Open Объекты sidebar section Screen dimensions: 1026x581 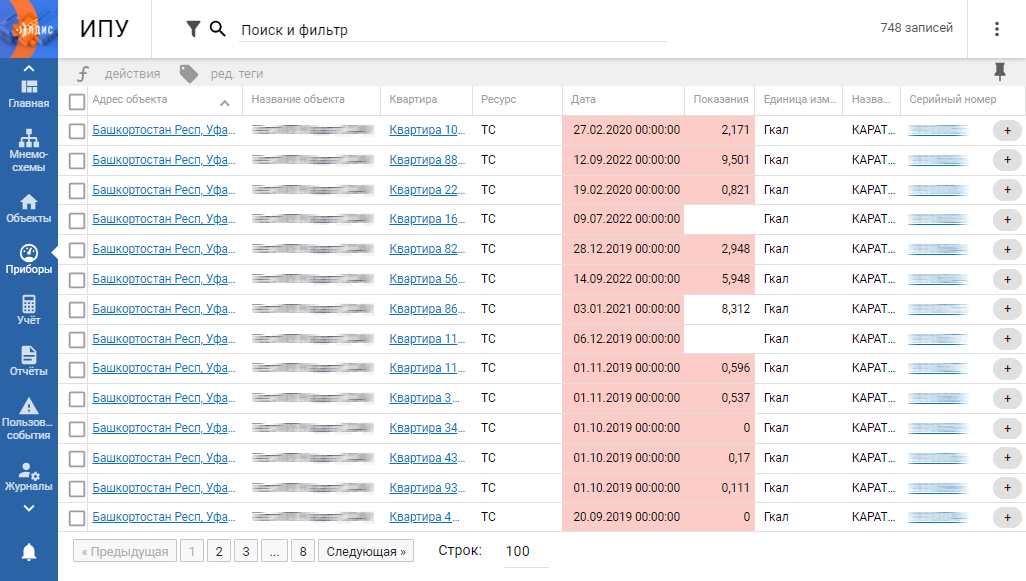click(x=29, y=209)
